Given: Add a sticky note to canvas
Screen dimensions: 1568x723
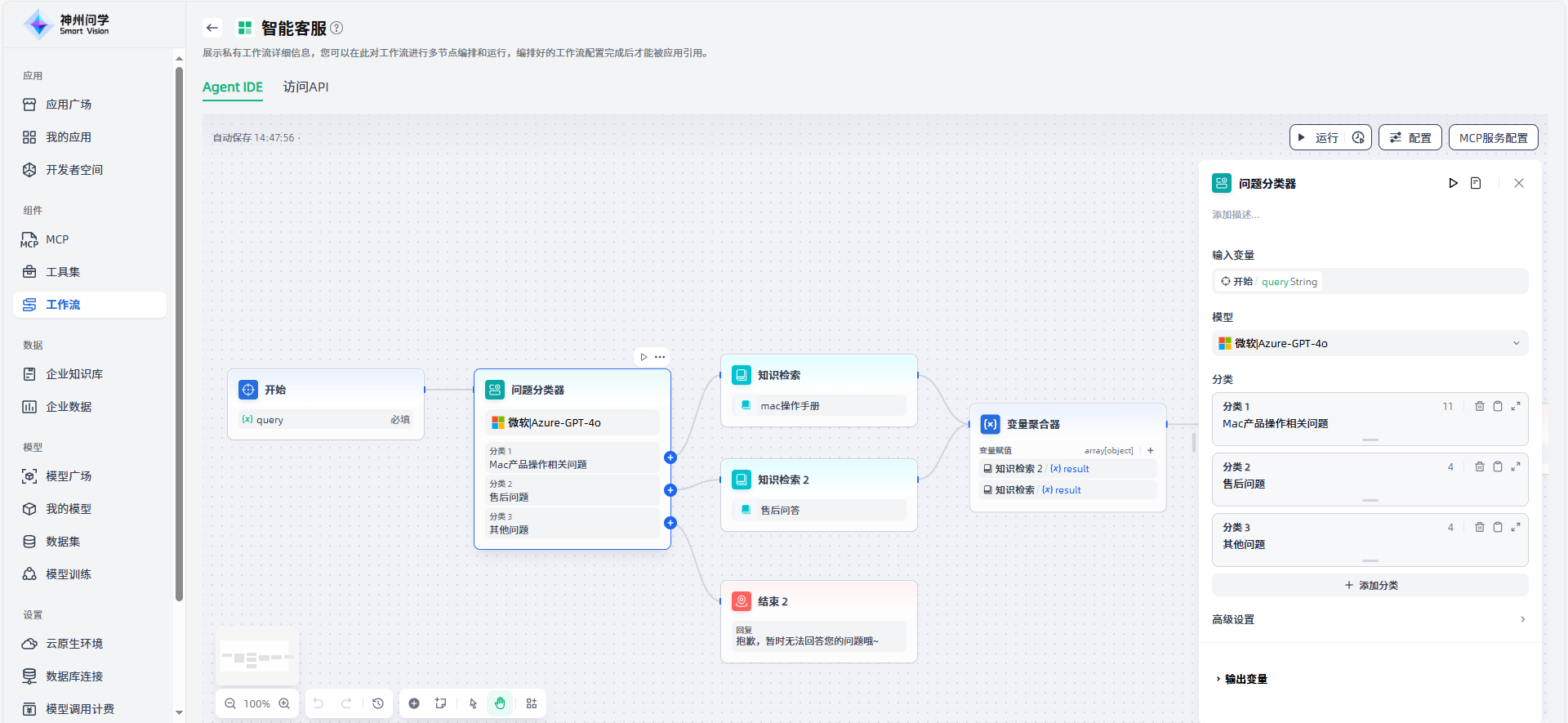Looking at the screenshot, I should tap(441, 703).
